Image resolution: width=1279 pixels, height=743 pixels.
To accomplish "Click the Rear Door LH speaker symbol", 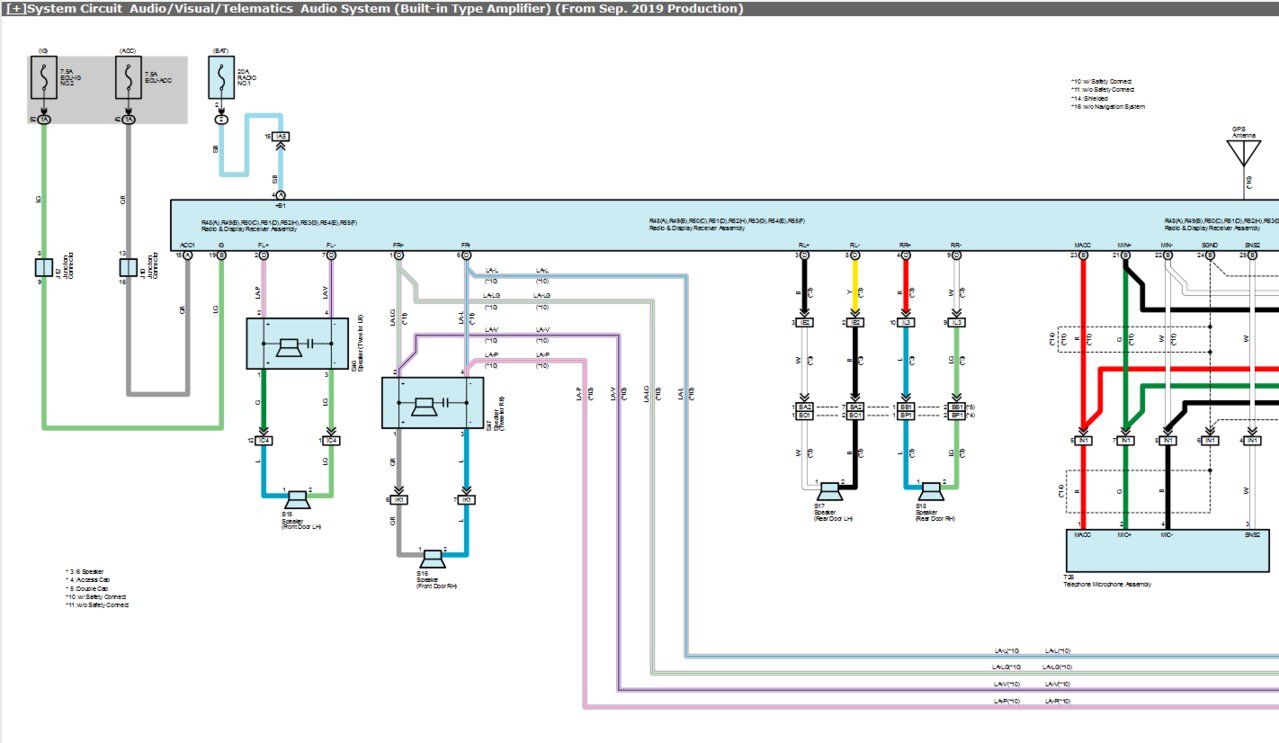I will [829, 490].
